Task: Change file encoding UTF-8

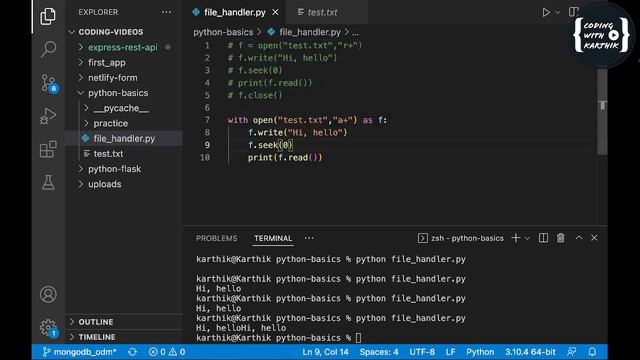Action: (422, 352)
